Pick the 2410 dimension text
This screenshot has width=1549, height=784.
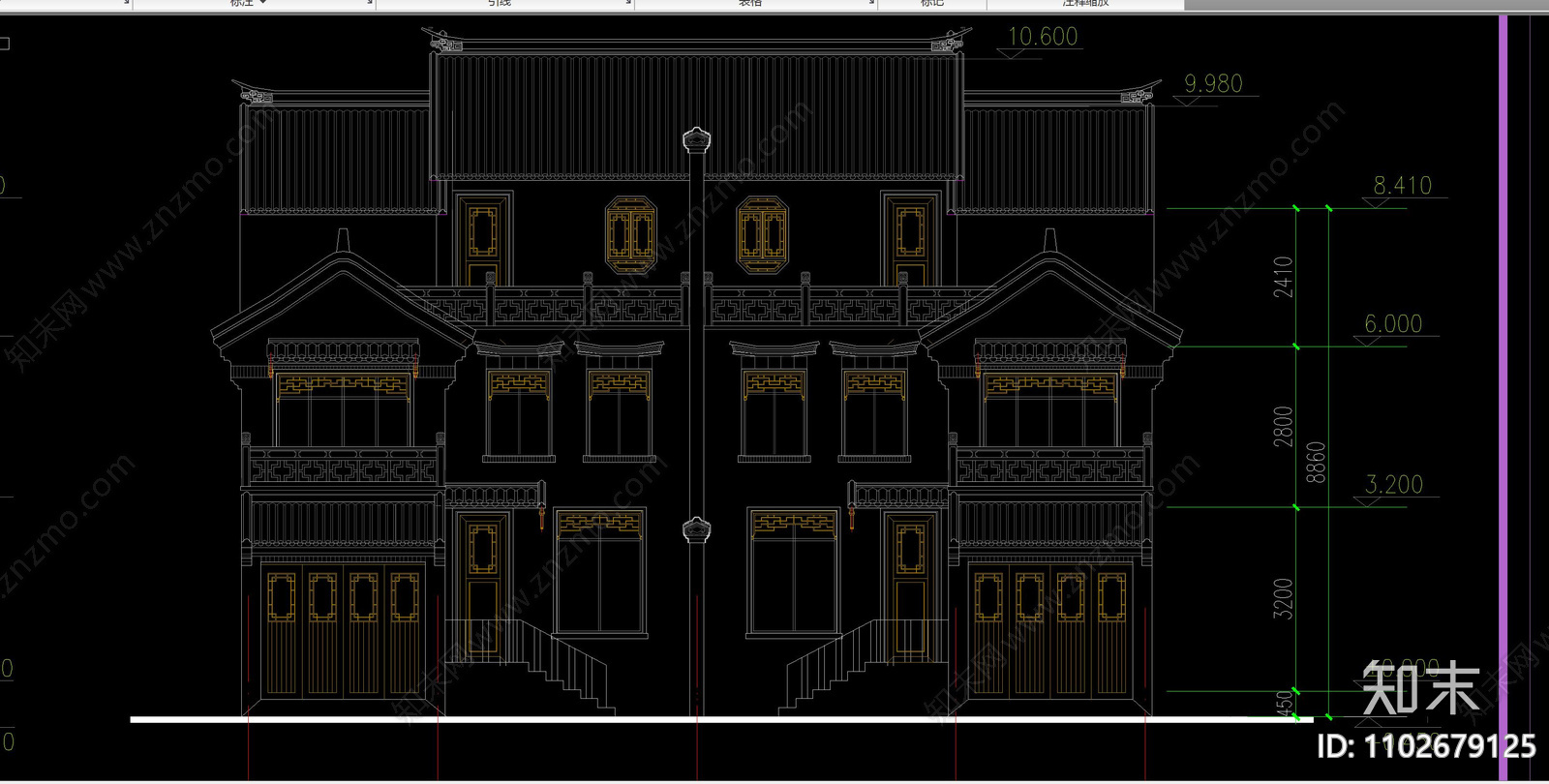1283,277
